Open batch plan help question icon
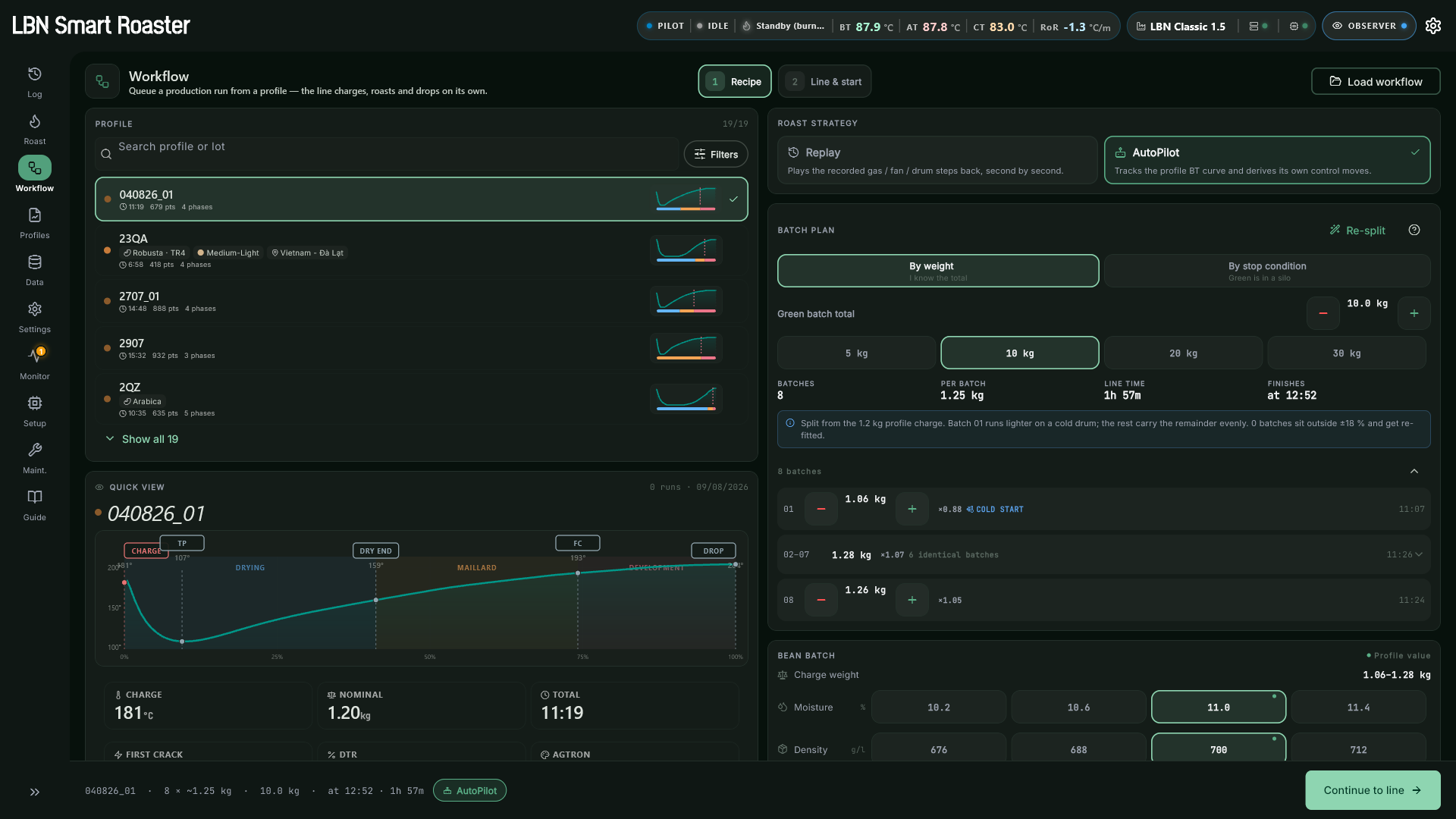This screenshot has height=819, width=1456. 1414,231
